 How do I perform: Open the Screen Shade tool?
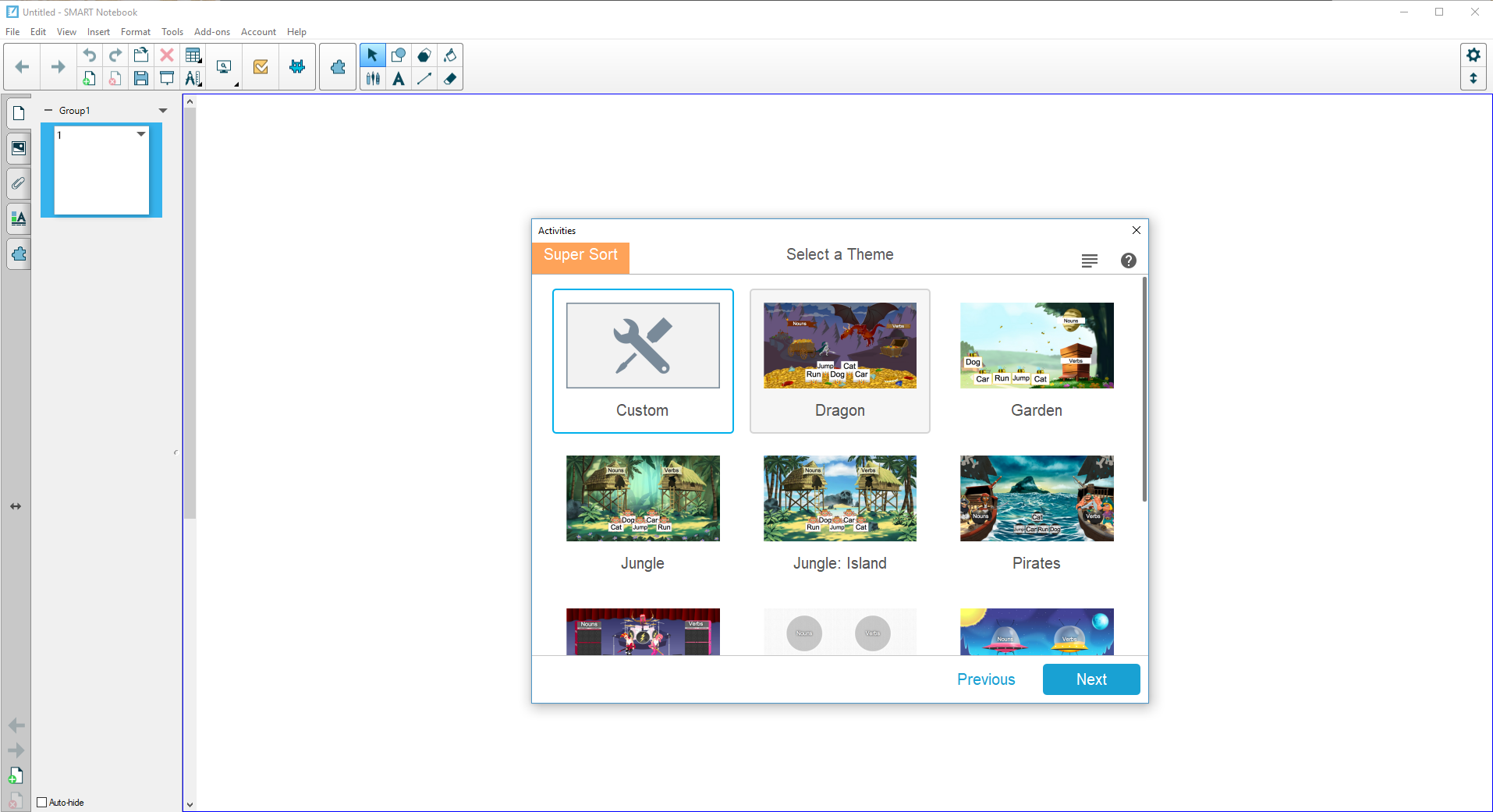point(167,78)
